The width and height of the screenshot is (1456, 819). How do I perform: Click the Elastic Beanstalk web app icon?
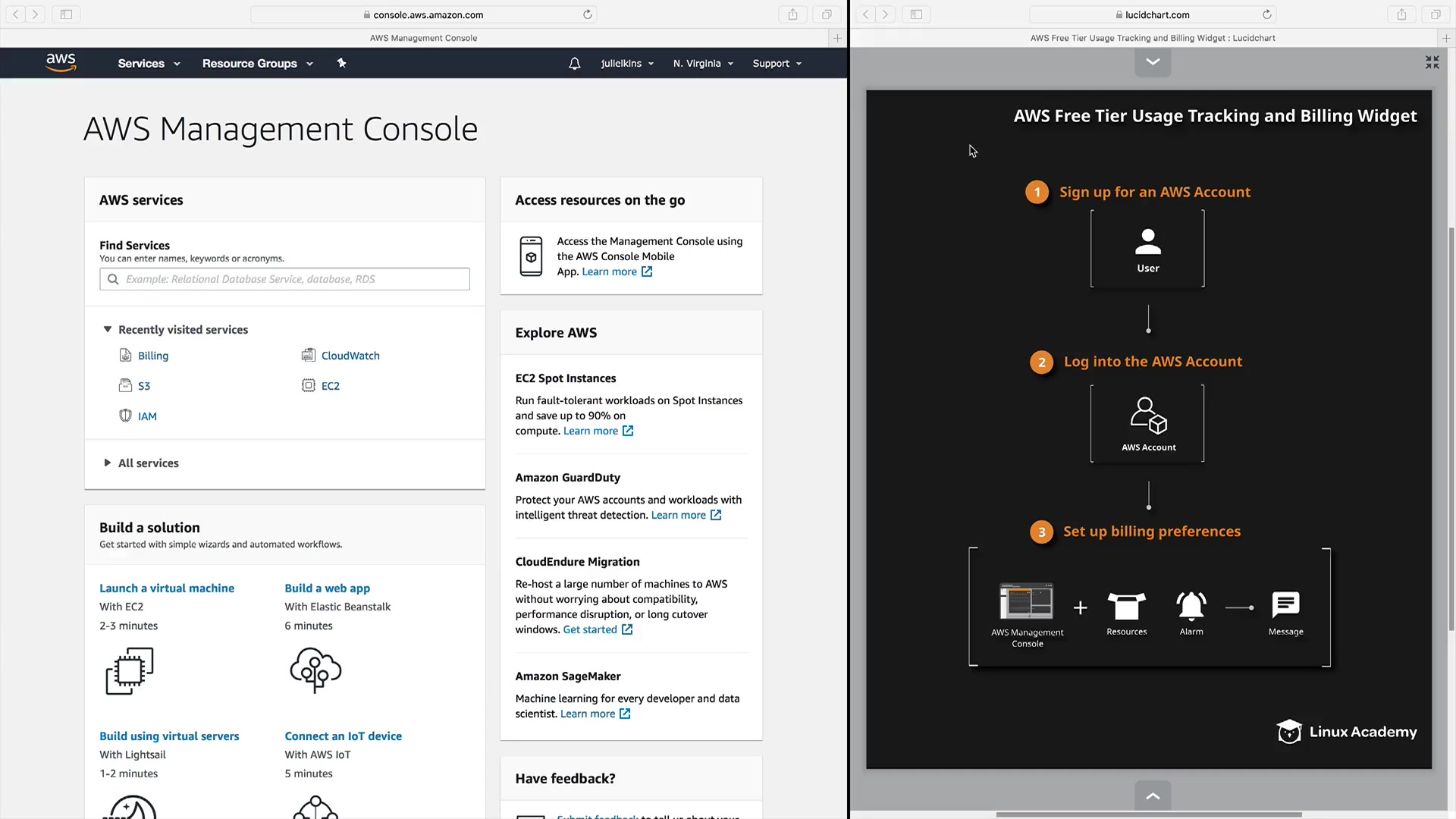coord(315,670)
